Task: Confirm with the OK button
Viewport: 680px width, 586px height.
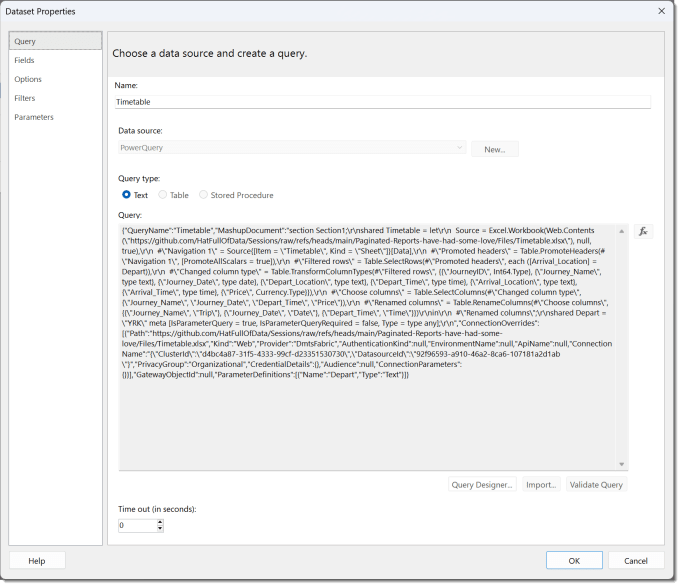Action: (574, 561)
